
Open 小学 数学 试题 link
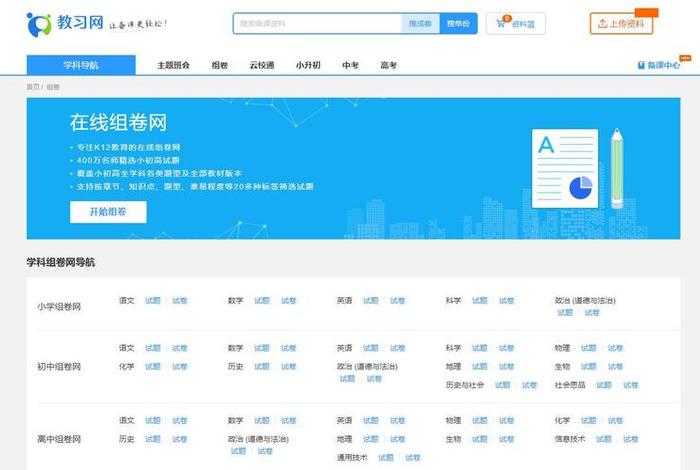click(x=262, y=300)
